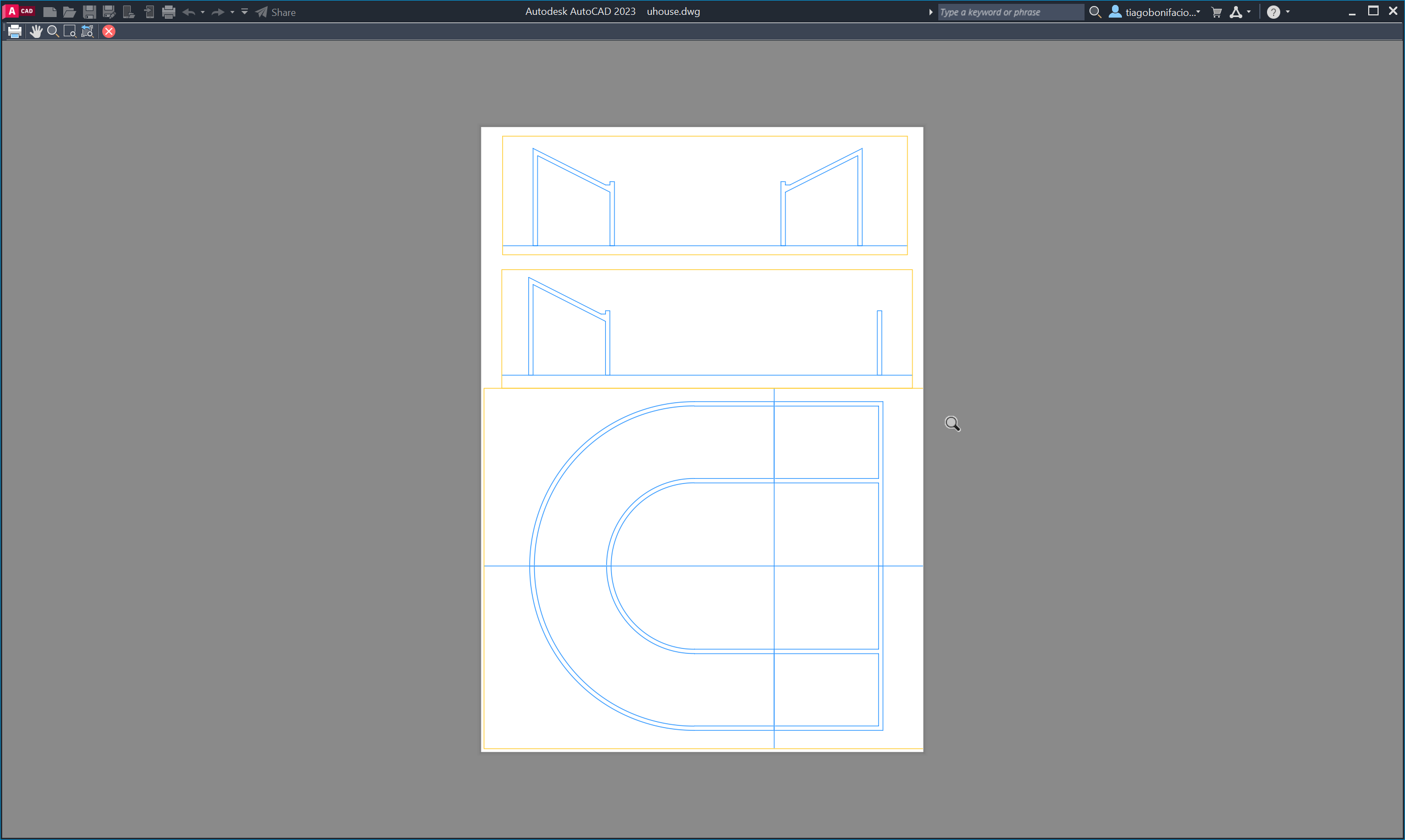Viewport: 1405px width, 840px height.
Task: Expand the Redo history dropdown arrow
Action: point(232,12)
